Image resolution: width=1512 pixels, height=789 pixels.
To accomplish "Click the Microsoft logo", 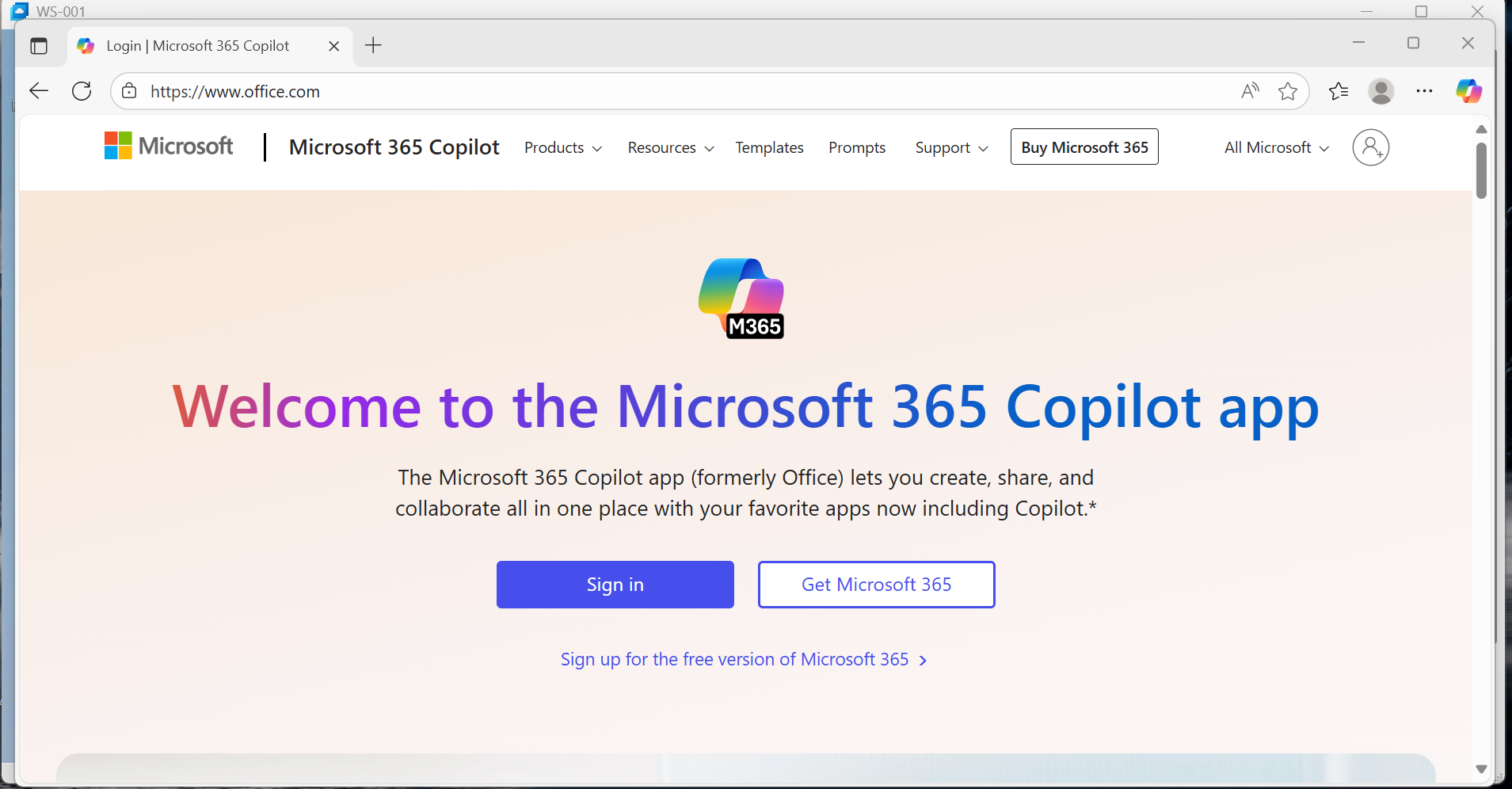I will coord(169,147).
